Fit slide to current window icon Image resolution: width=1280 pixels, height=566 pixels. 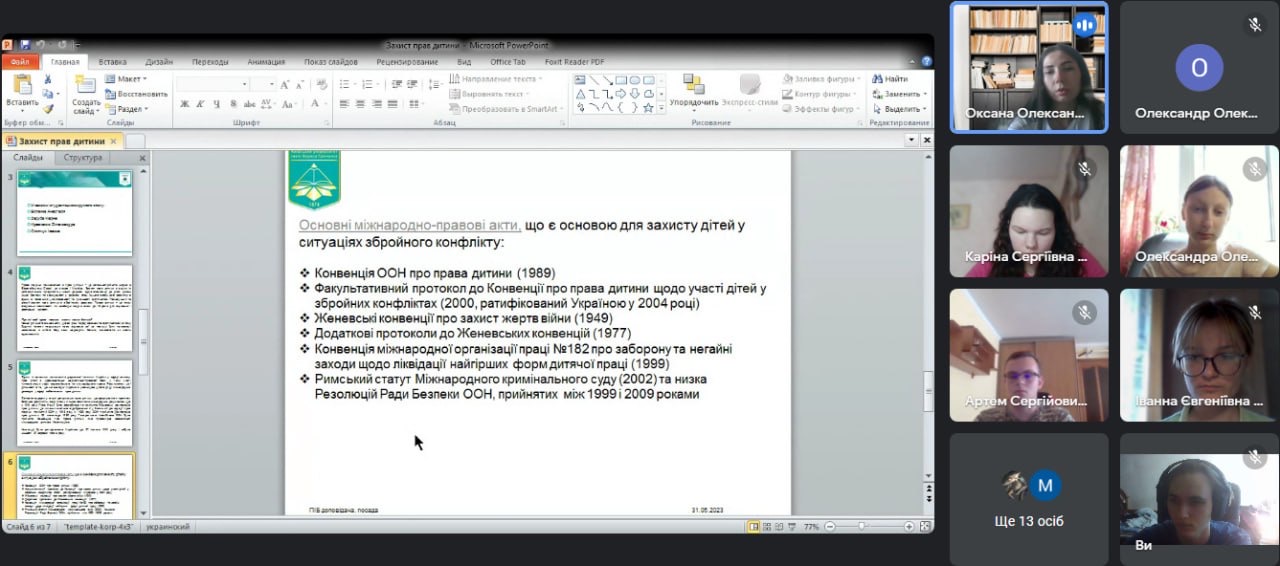tap(924, 525)
